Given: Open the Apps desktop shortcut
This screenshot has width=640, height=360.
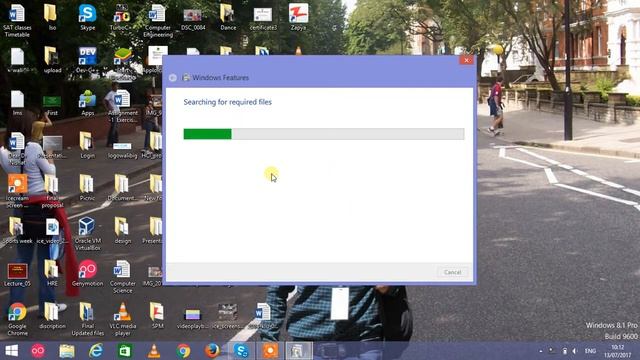Looking at the screenshot, I should [87, 103].
